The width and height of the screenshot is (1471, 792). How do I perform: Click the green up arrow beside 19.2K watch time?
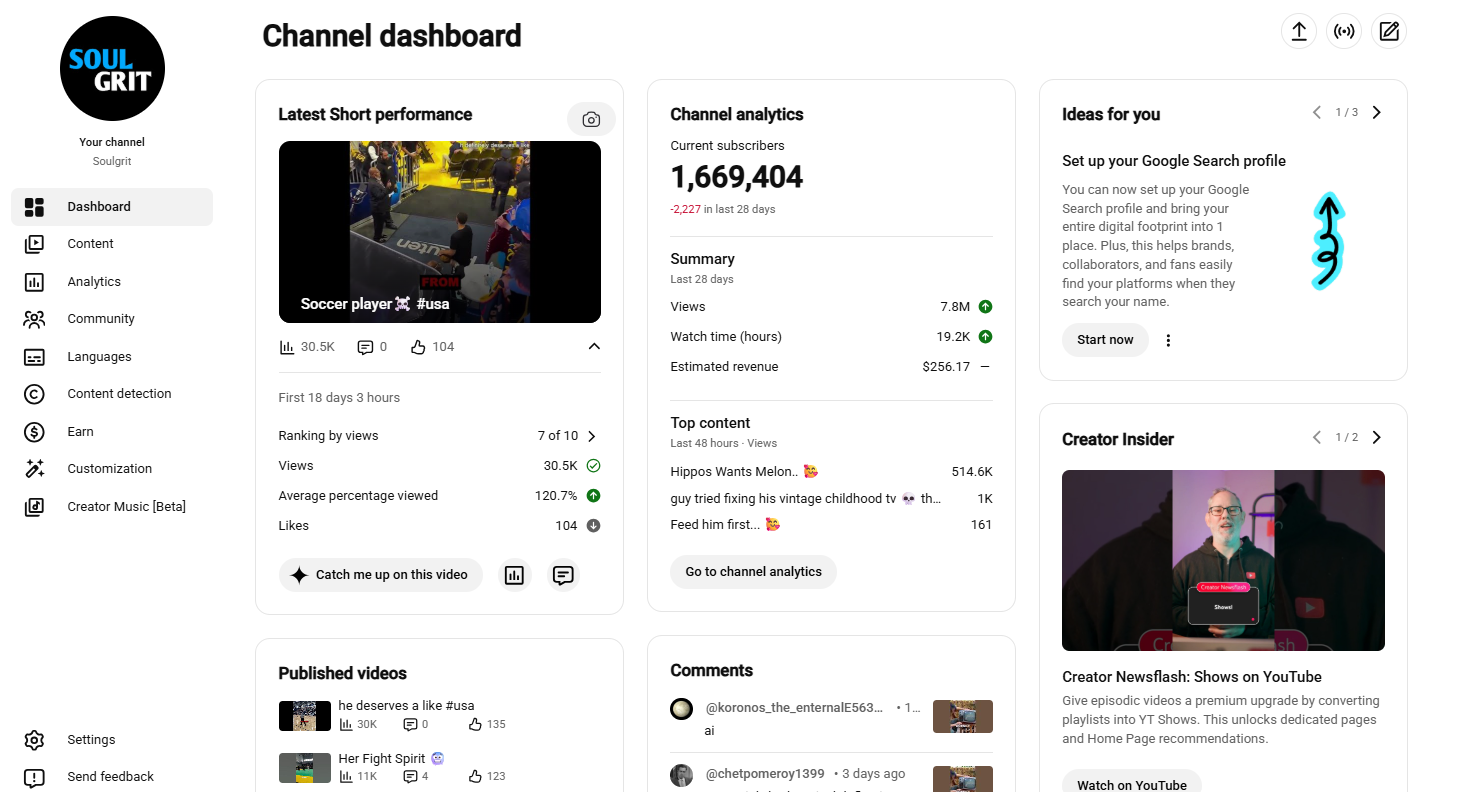[x=985, y=337]
